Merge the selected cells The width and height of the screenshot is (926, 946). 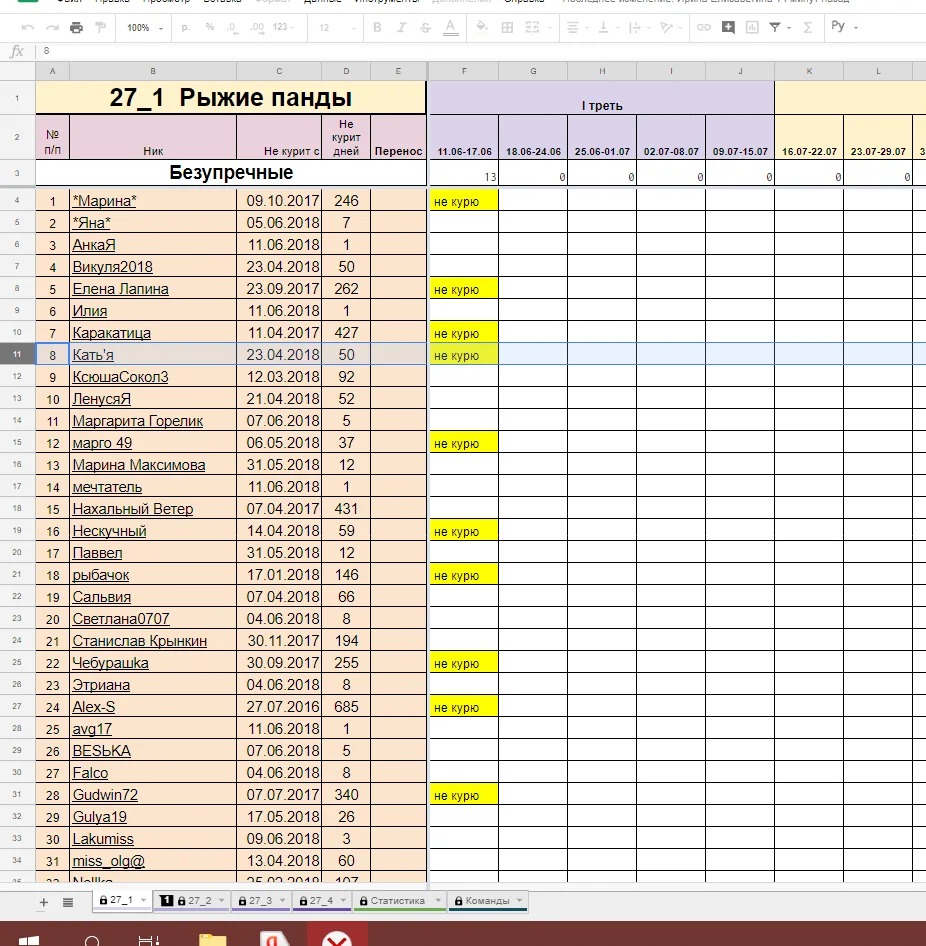532,28
